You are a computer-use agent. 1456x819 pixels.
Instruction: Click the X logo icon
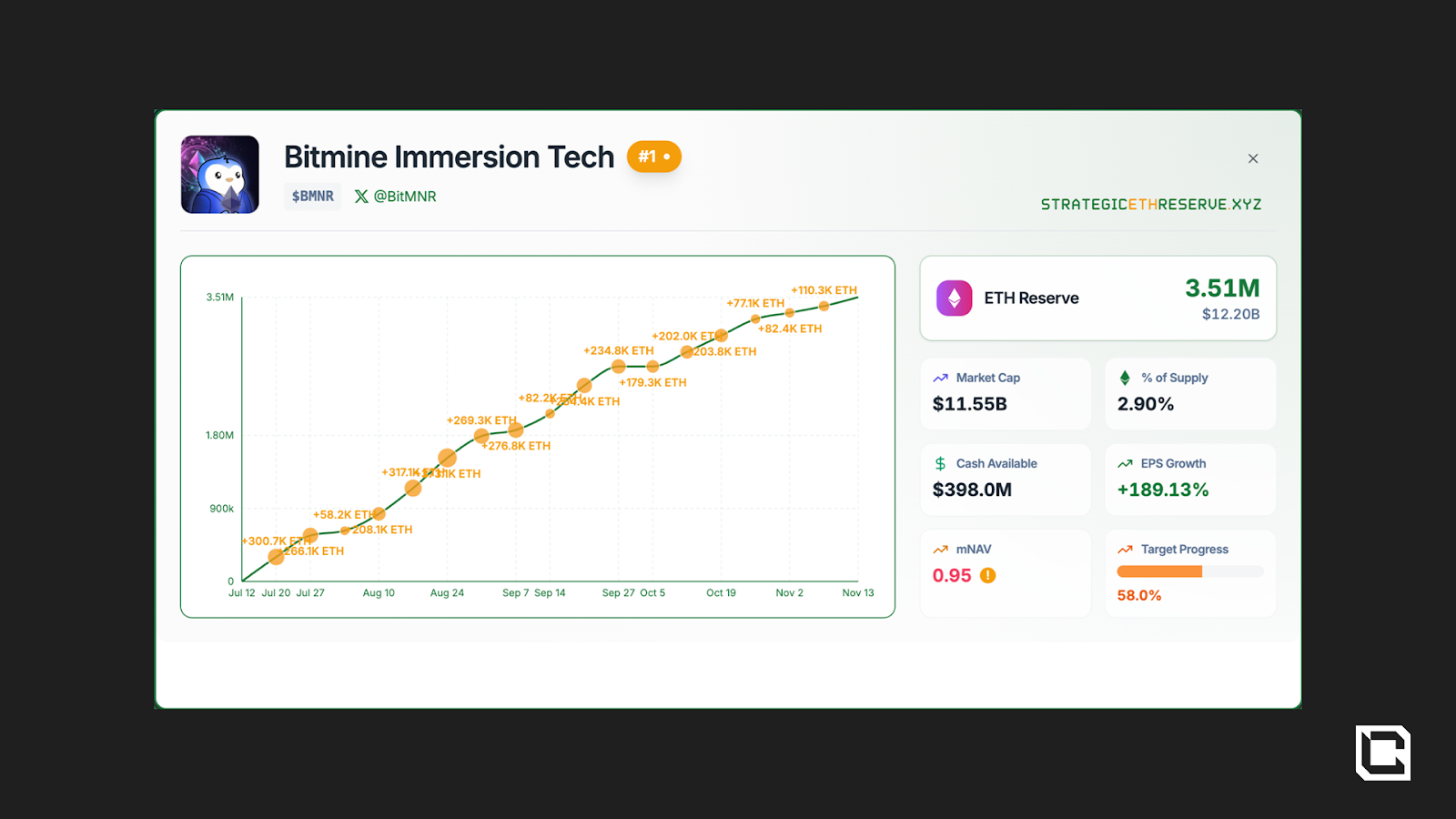361,197
